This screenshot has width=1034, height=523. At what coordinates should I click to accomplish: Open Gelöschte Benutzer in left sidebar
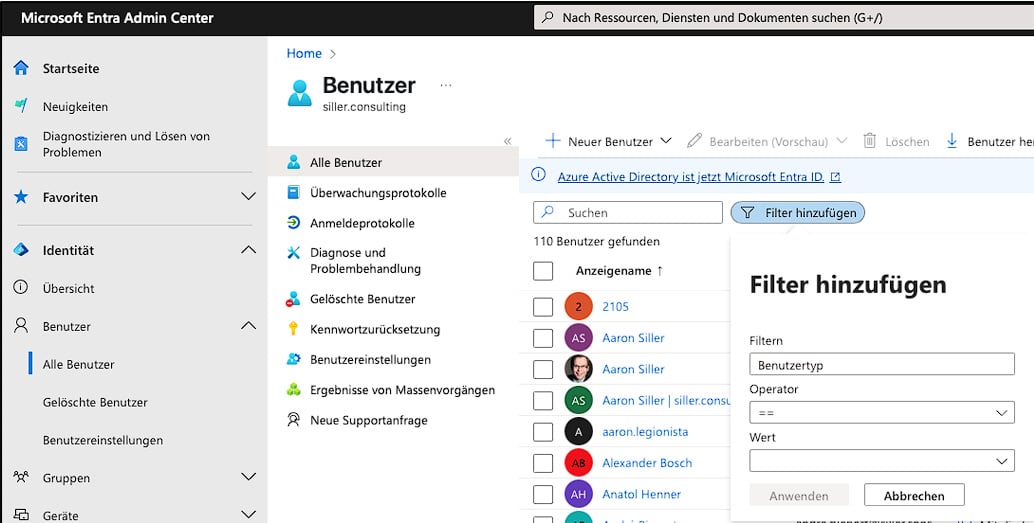95,402
